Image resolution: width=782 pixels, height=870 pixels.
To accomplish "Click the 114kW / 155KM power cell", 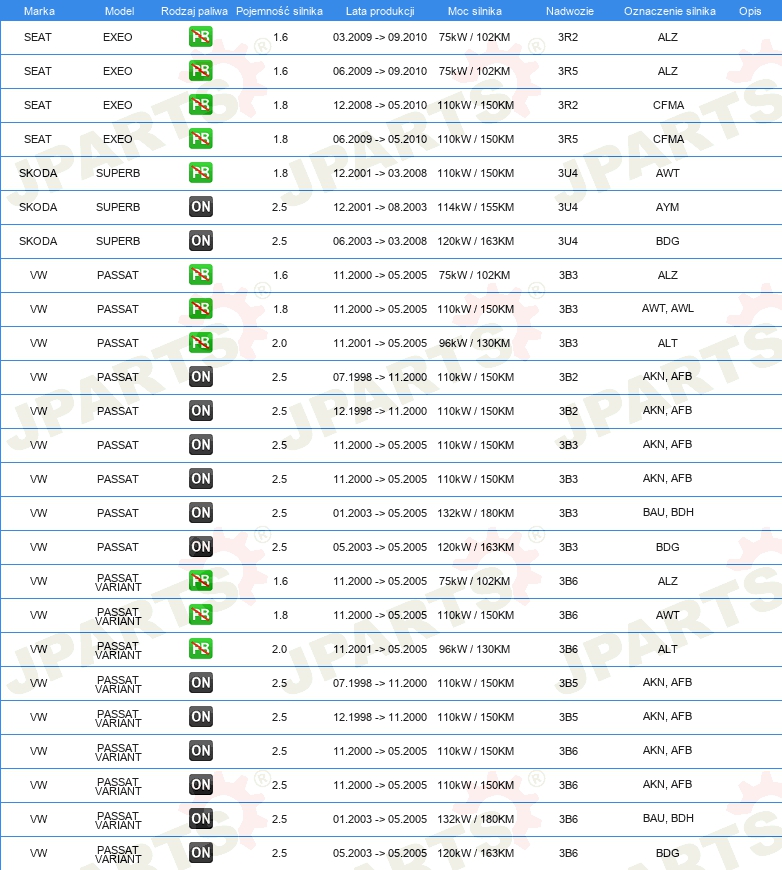I will pyautogui.click(x=476, y=207).
